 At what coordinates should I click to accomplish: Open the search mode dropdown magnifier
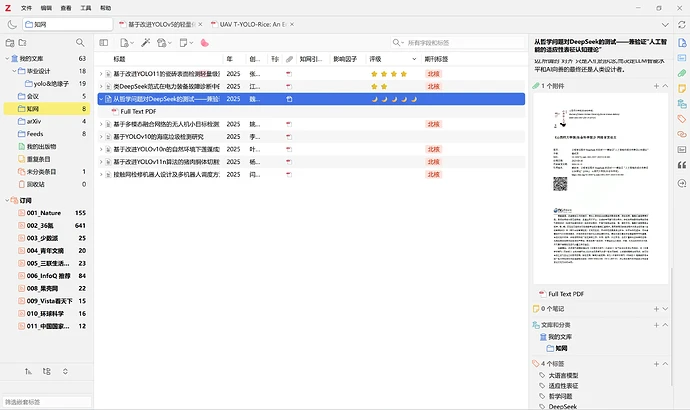point(398,43)
